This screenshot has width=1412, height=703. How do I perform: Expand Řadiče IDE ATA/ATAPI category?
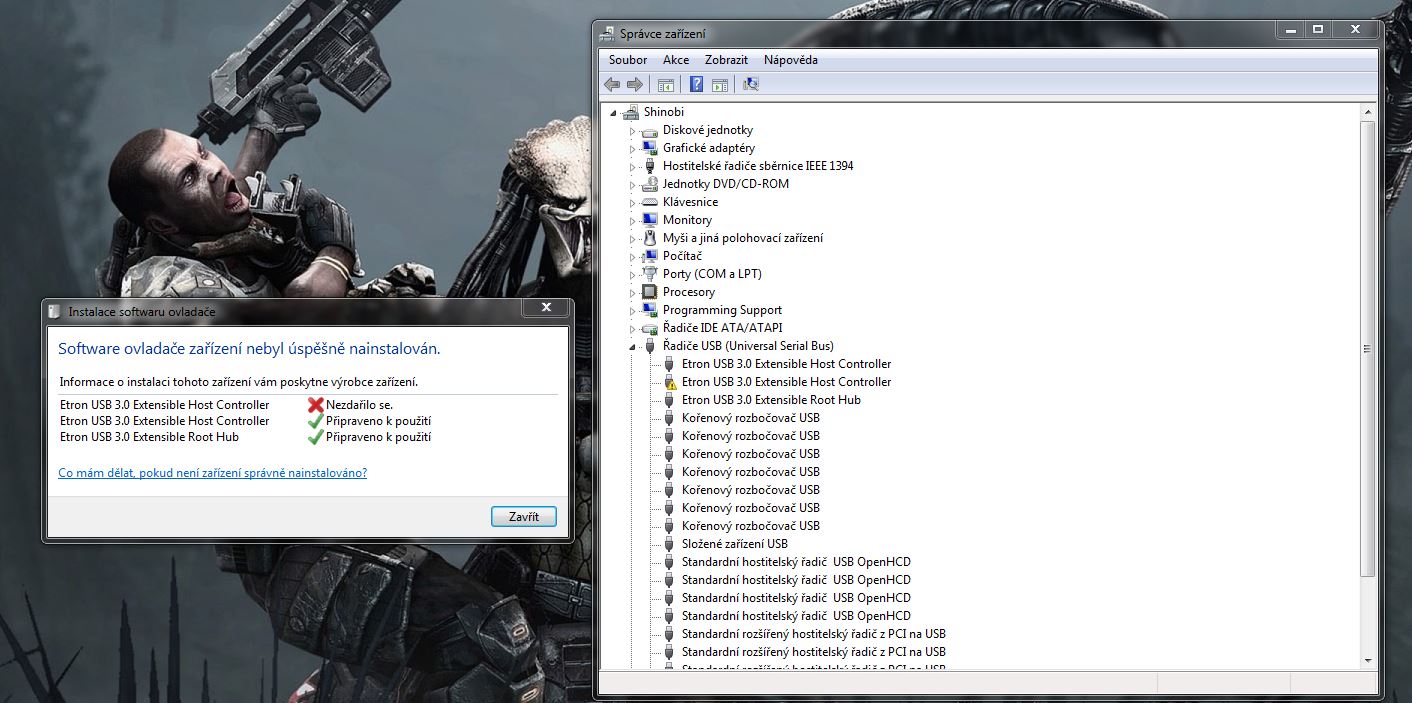[632, 329]
